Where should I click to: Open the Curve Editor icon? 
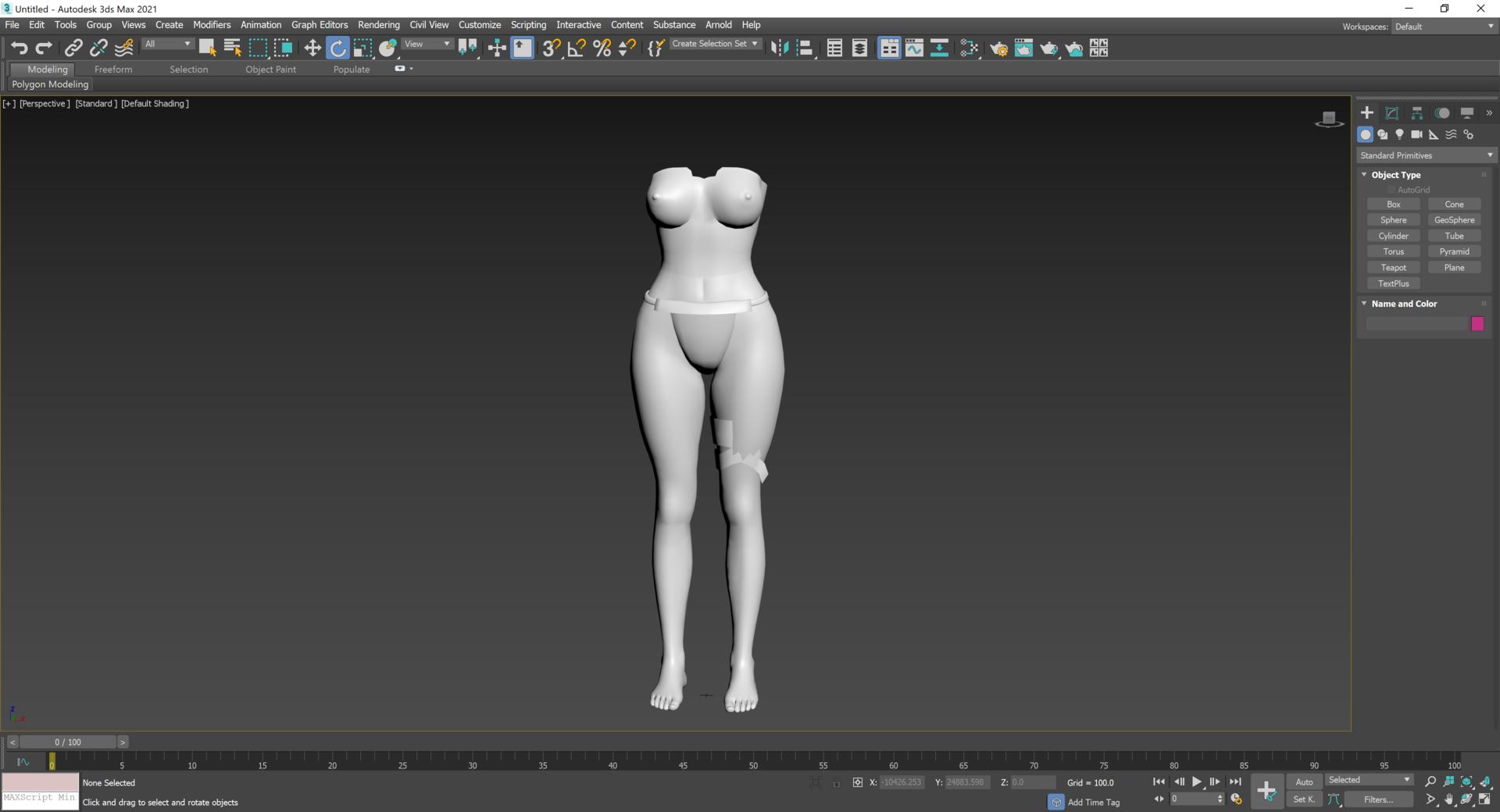(914, 48)
